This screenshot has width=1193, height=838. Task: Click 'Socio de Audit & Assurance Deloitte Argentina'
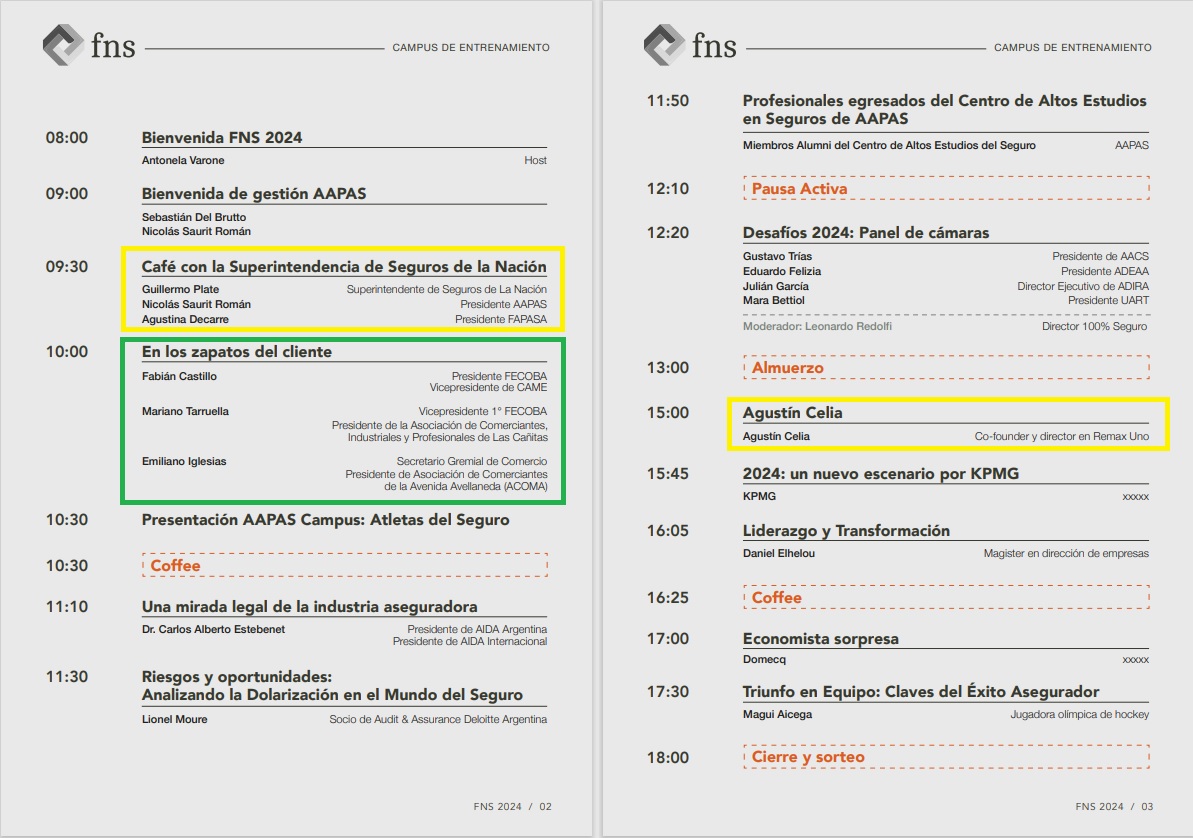click(x=437, y=719)
